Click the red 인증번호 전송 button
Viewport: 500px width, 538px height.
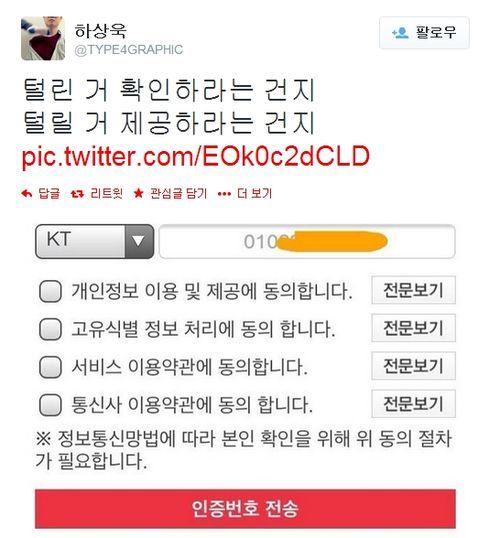(245, 509)
